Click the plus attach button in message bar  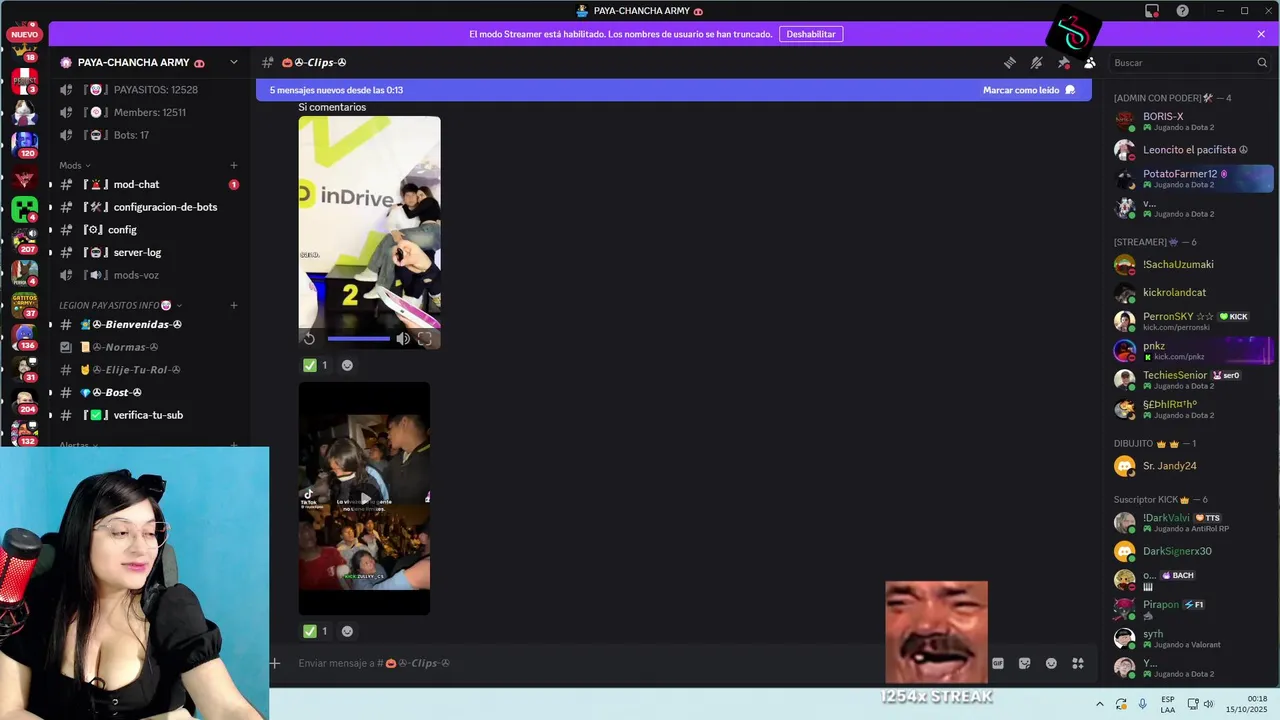click(275, 663)
